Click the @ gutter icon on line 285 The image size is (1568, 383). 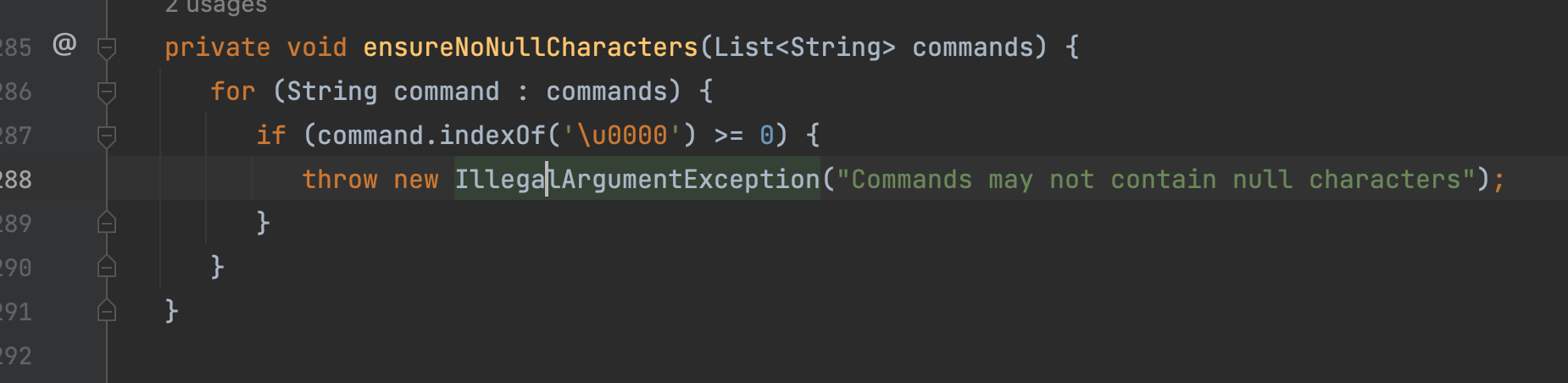click(64, 43)
